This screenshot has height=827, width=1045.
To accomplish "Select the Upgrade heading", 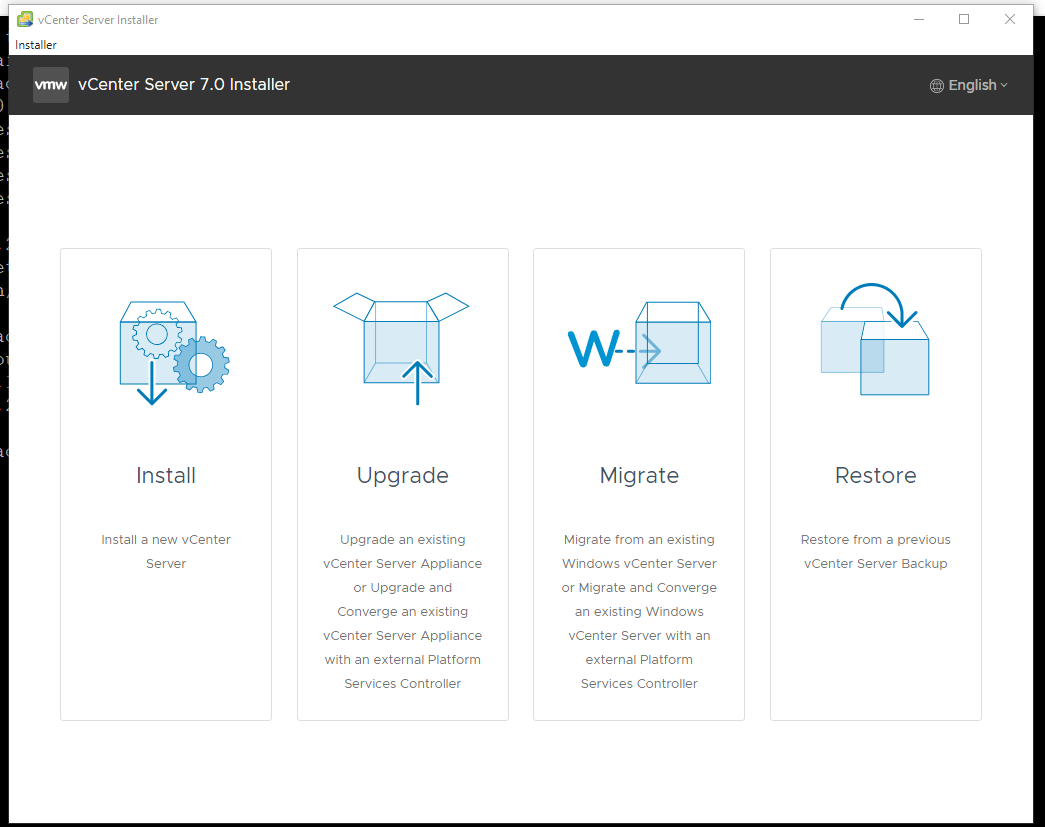I will point(403,476).
